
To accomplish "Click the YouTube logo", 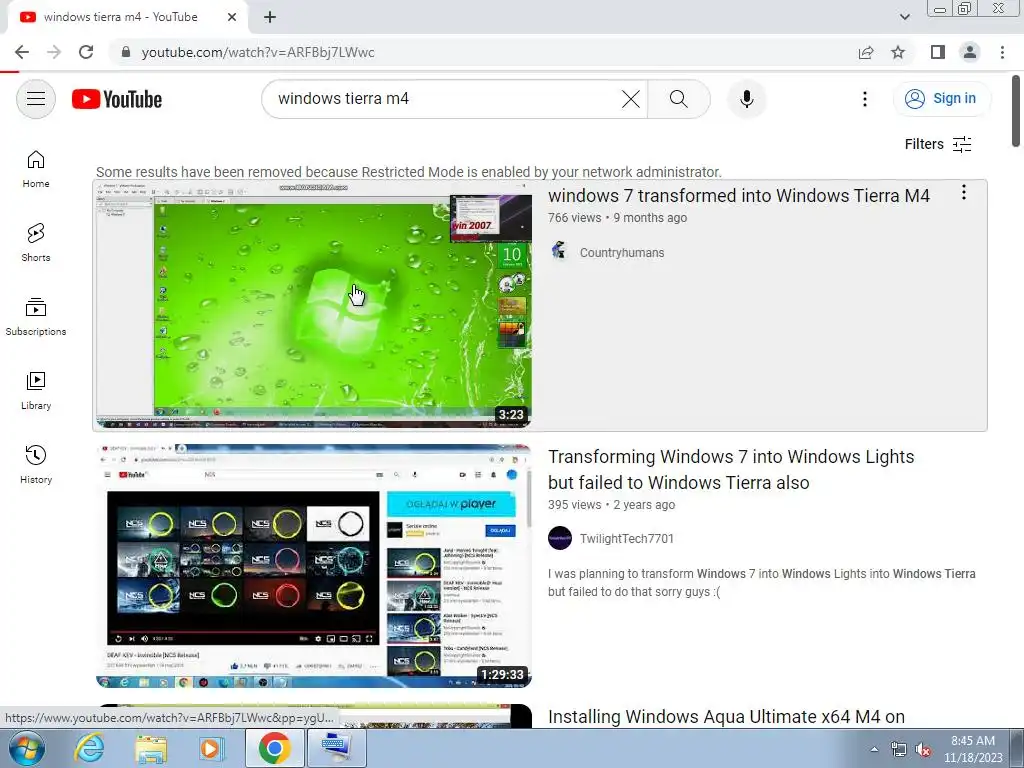I will pyautogui.click(x=117, y=99).
